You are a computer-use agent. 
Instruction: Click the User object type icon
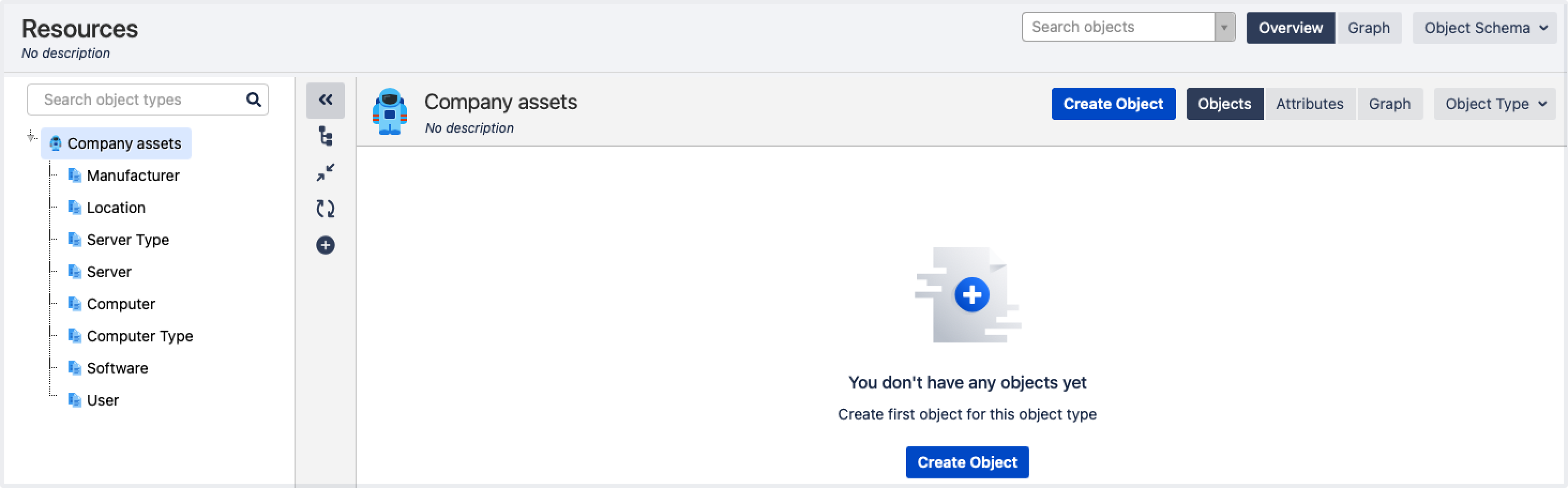[76, 400]
